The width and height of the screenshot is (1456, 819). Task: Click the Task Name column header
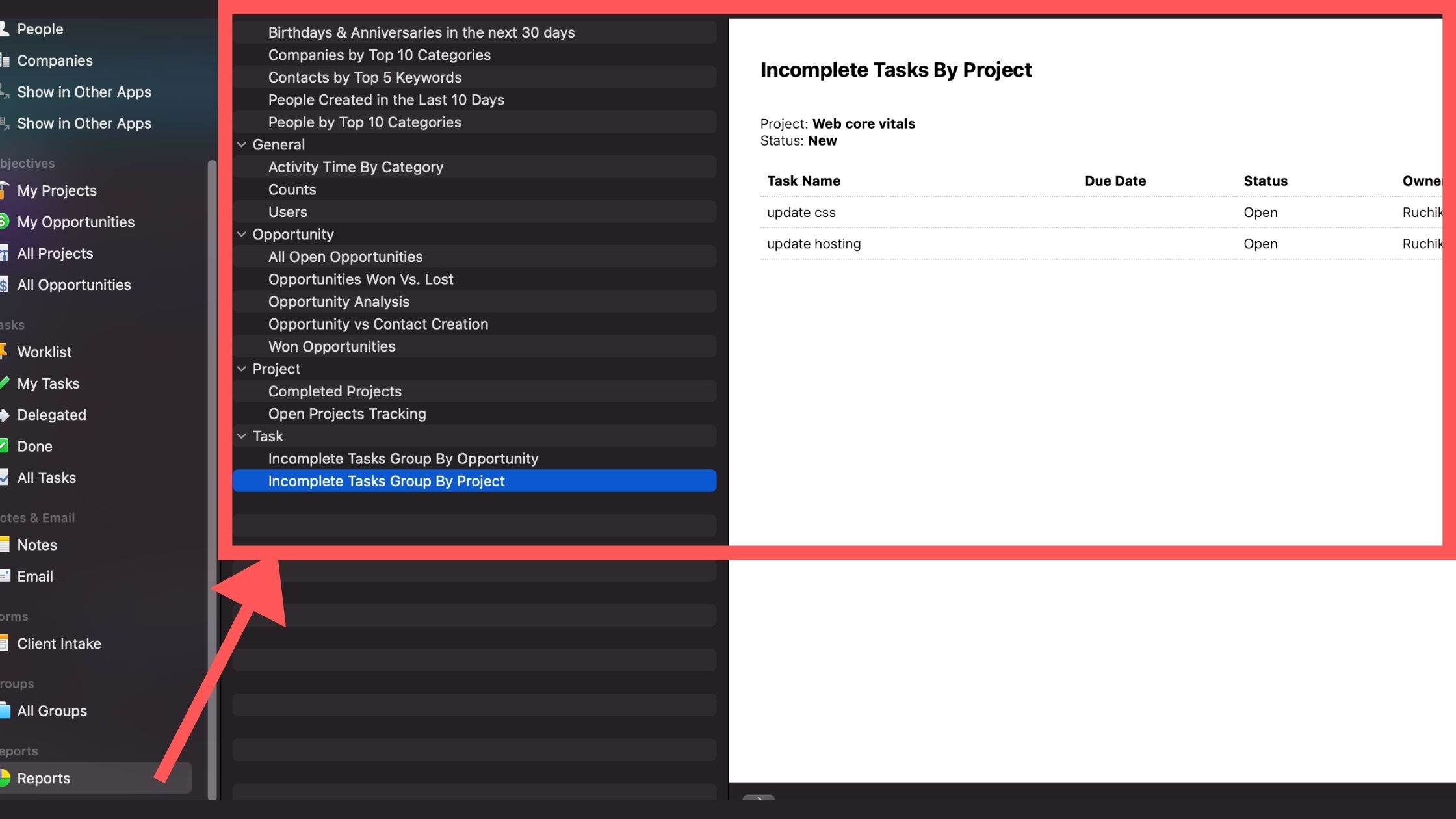803,181
